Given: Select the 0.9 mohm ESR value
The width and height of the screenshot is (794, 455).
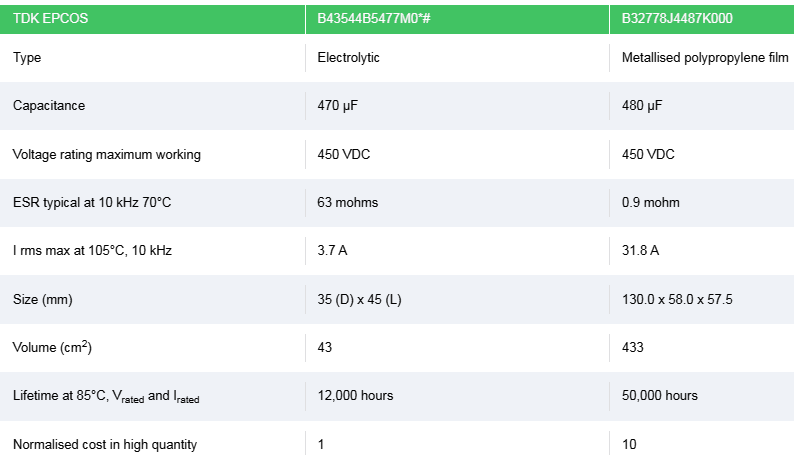Looking at the screenshot, I should [650, 202].
